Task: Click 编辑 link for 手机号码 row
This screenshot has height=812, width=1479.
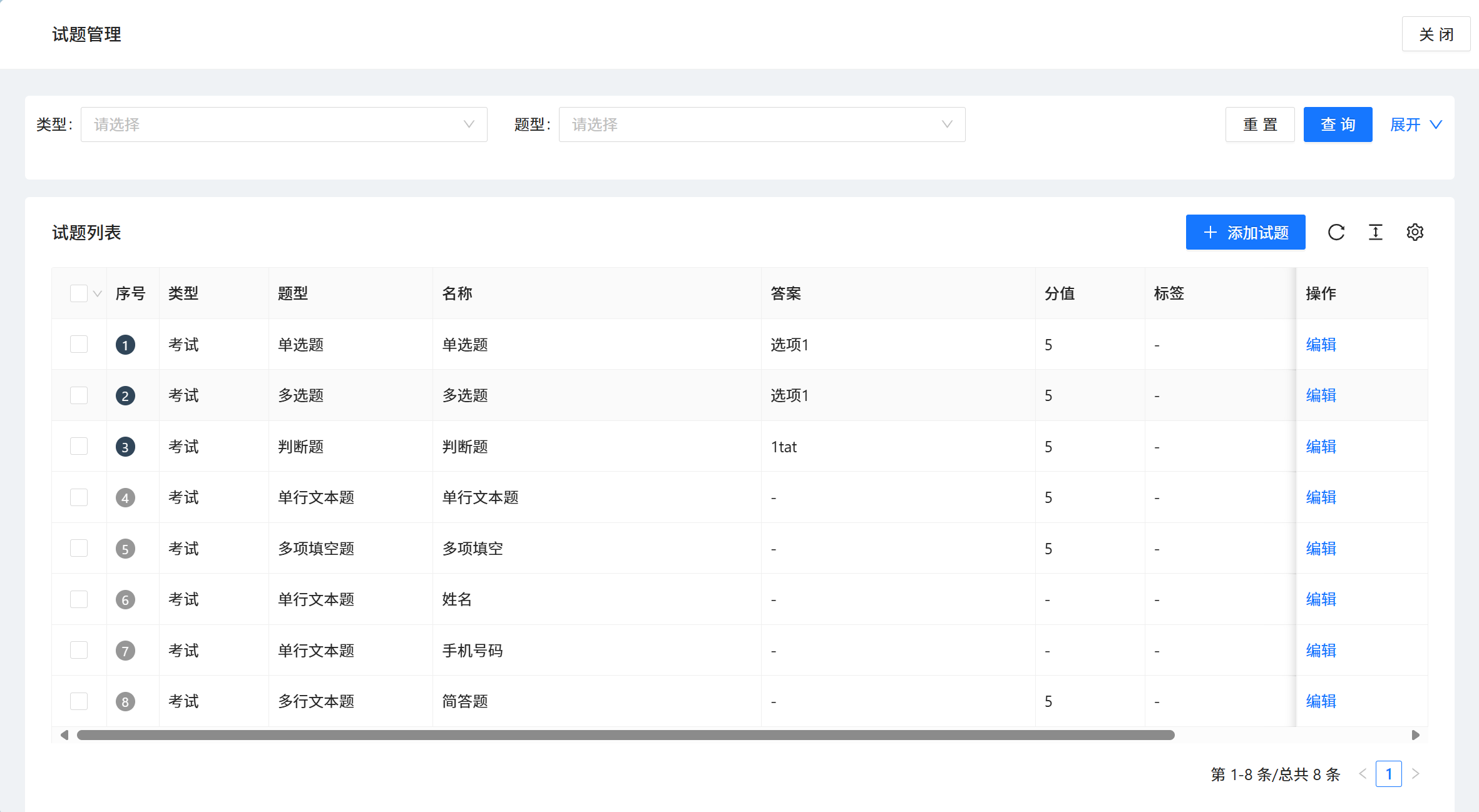Action: coord(1321,651)
